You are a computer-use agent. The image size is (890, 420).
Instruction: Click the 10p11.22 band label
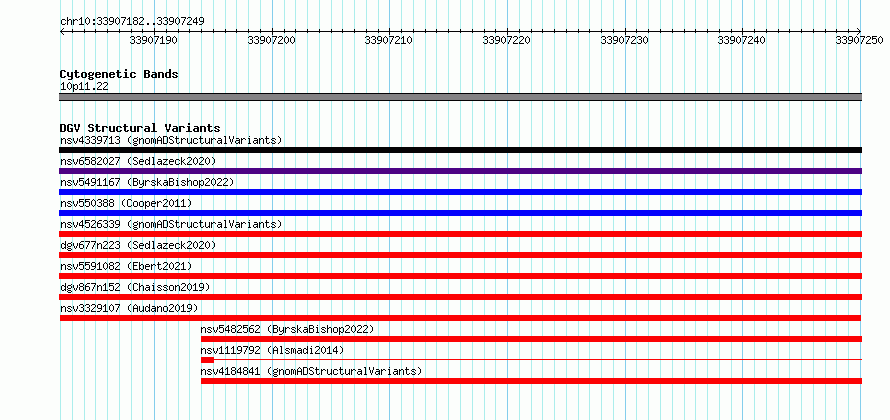coord(84,87)
